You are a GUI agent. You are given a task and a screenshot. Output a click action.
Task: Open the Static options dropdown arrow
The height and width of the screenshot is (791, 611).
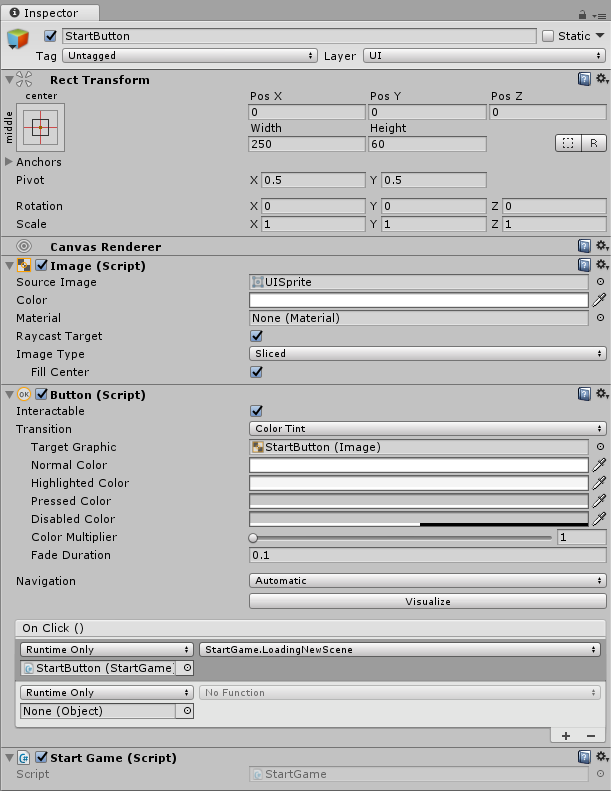600,36
